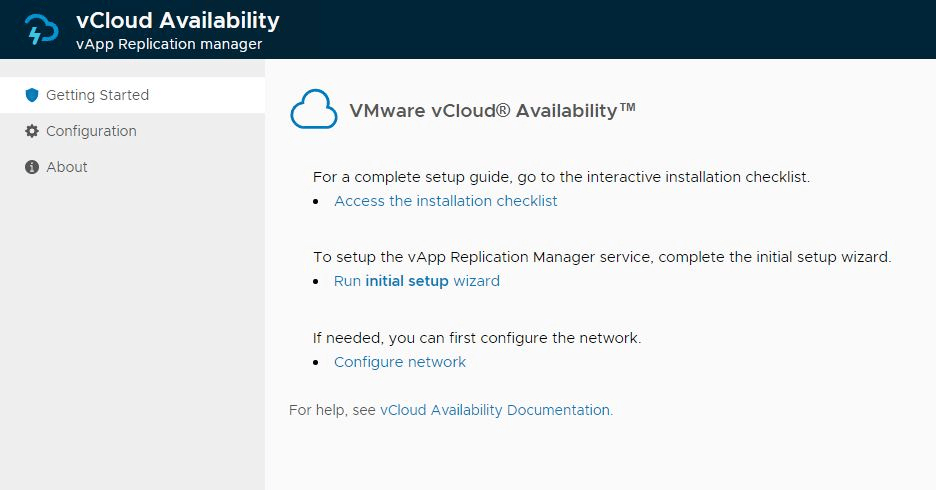This screenshot has width=936, height=490.
Task: Click the "To setup the vApp Replication Manager" sentence
Action: coord(601,257)
